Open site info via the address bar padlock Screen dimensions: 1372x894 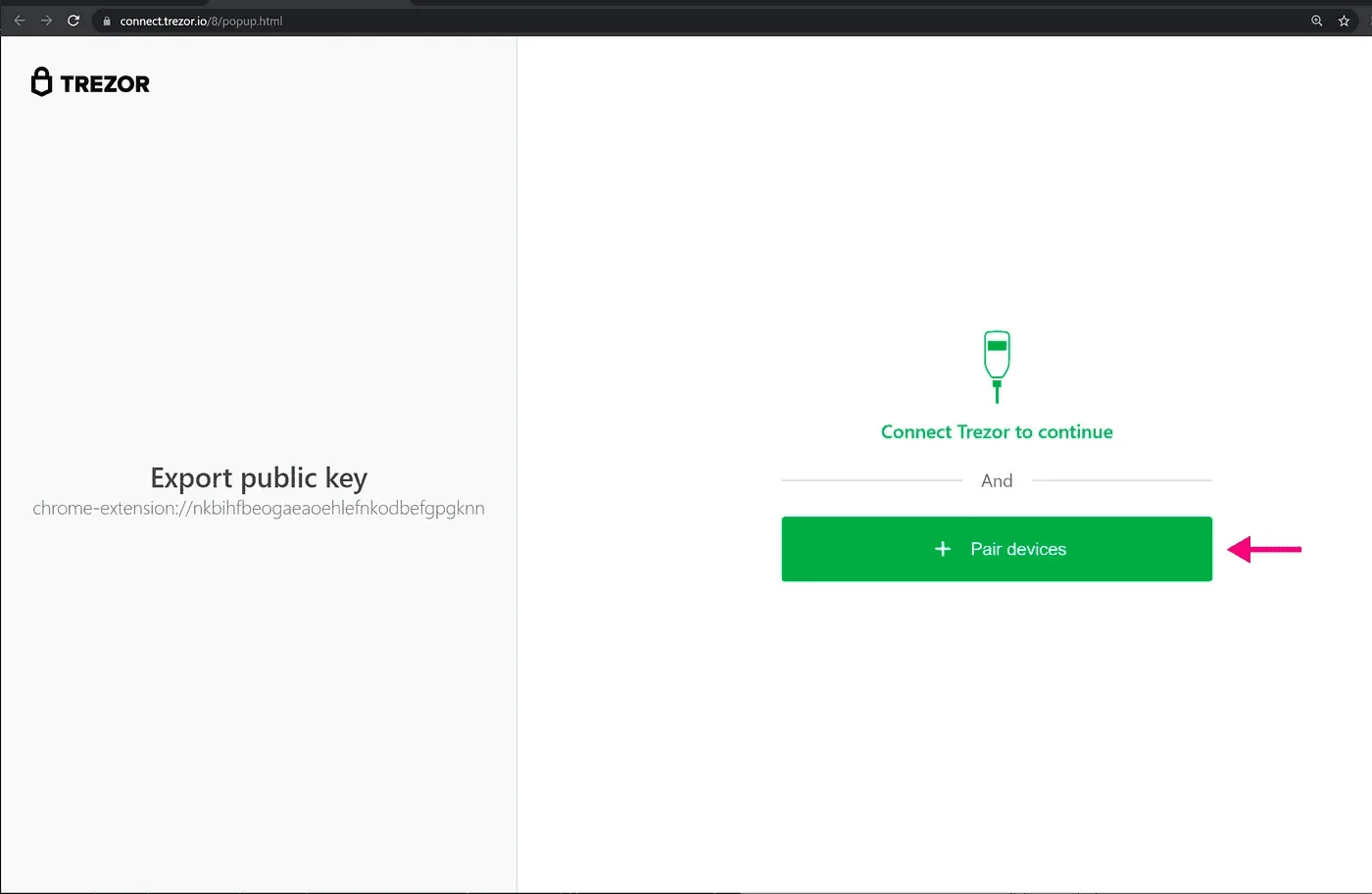pos(106,20)
